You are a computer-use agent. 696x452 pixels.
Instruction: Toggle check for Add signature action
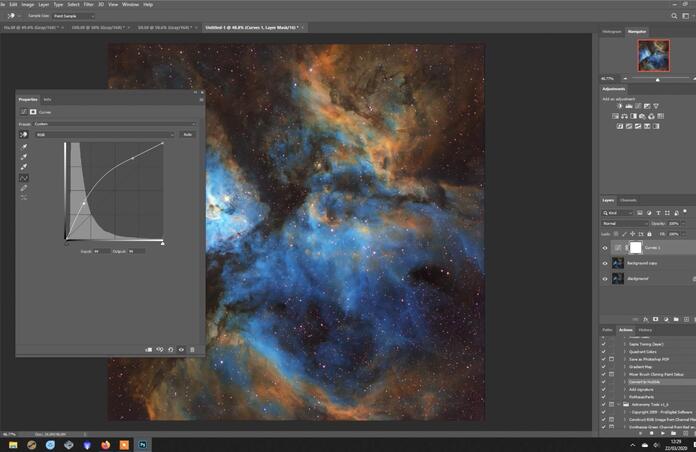(x=603, y=389)
